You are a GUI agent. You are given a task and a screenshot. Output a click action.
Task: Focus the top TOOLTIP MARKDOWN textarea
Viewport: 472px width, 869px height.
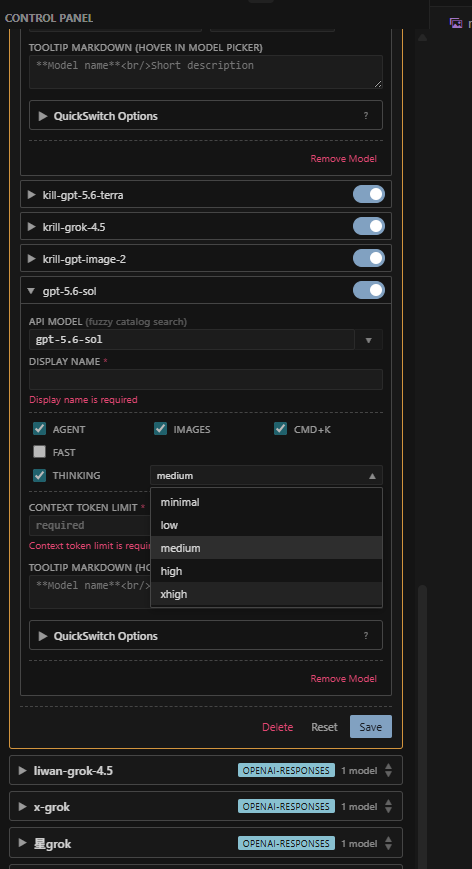206,71
